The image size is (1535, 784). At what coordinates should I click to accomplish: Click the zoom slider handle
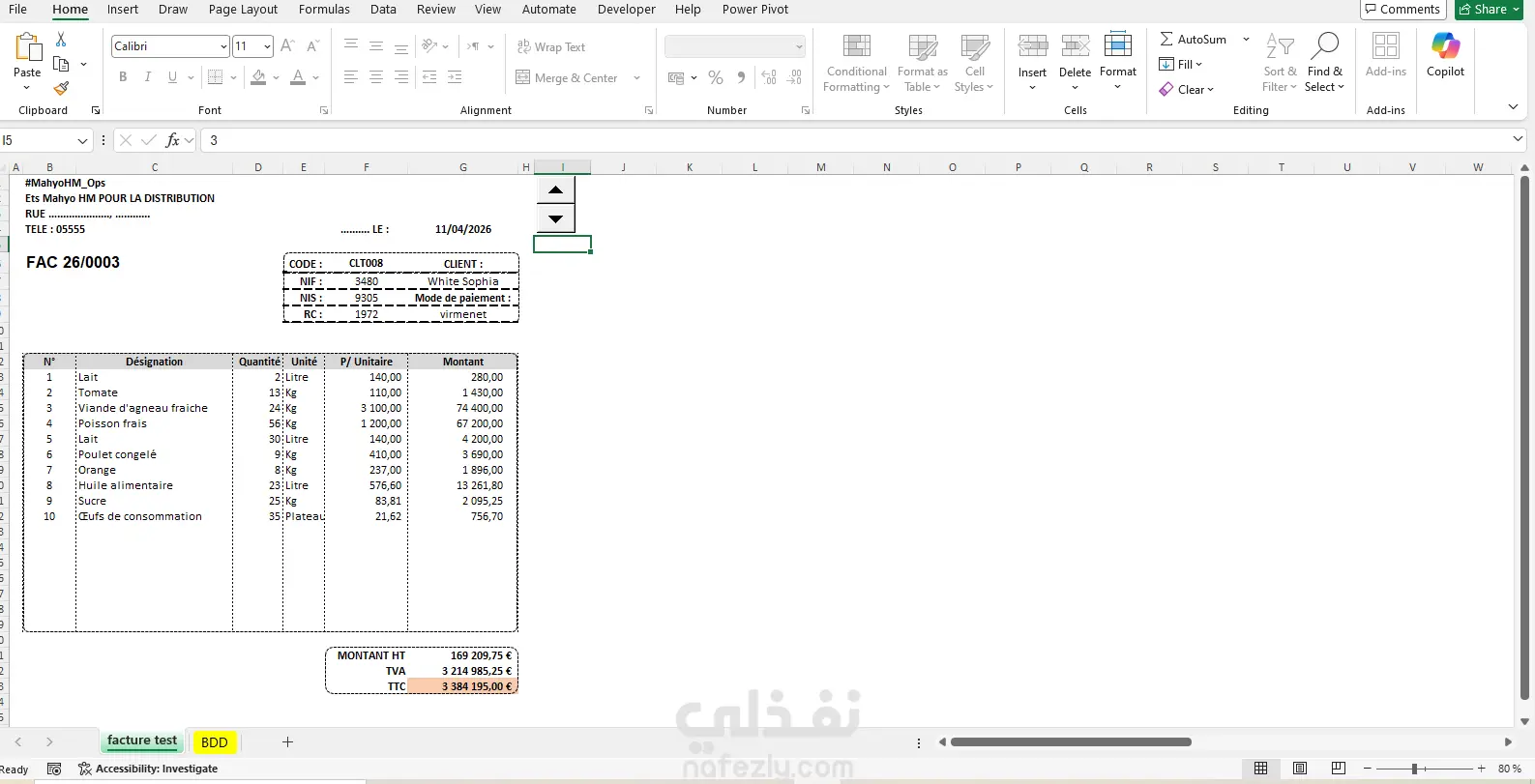[x=1414, y=769]
